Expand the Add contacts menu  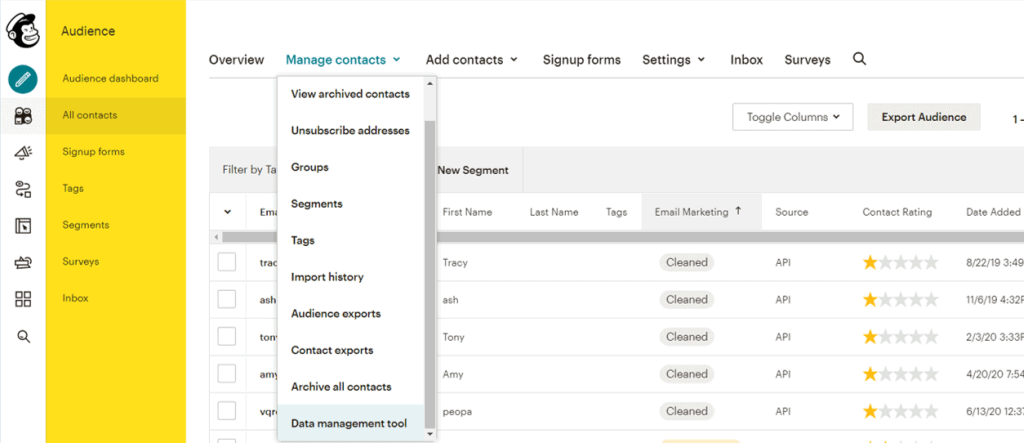pos(472,59)
